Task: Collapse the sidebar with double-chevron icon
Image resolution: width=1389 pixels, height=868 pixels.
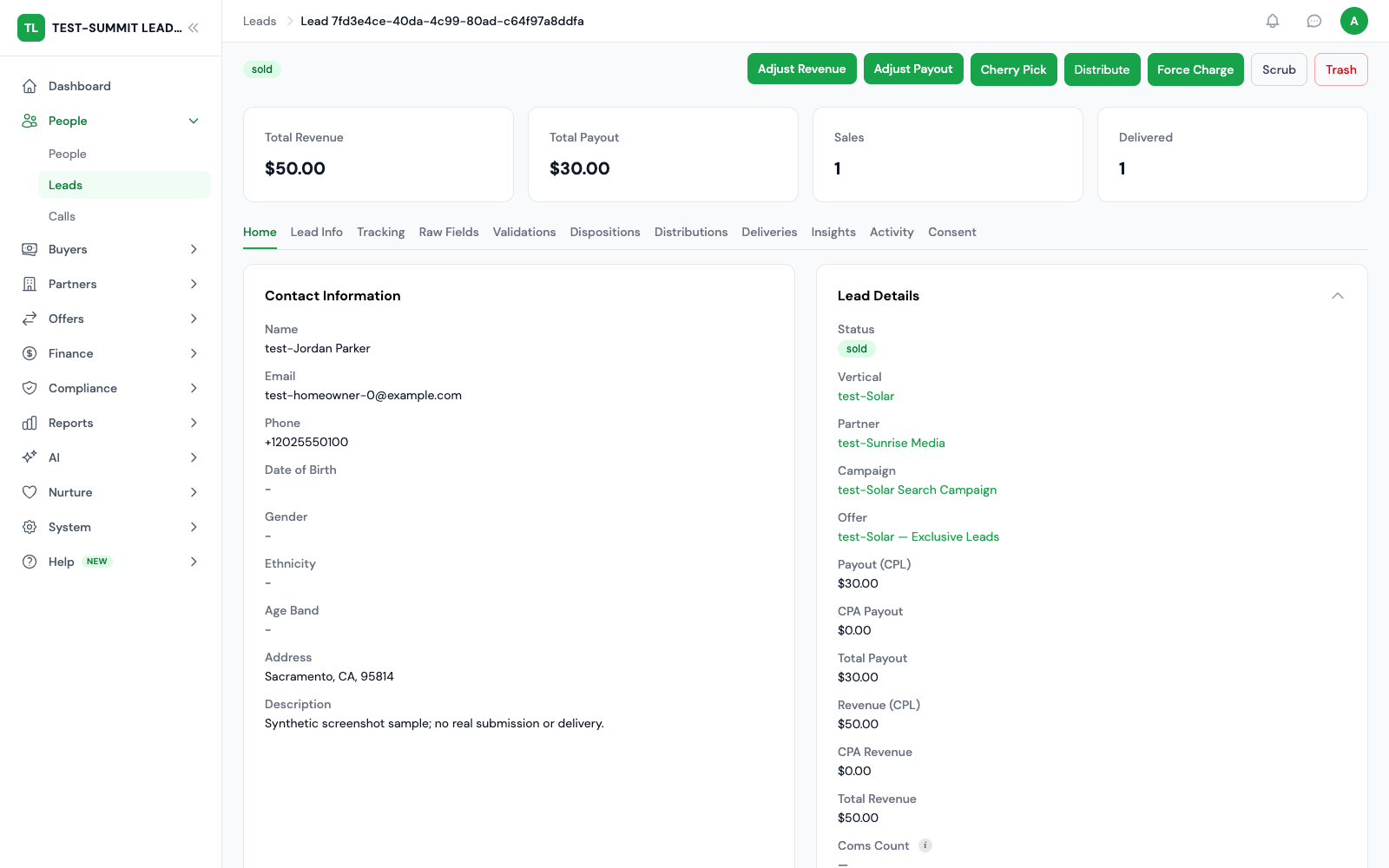Action: [x=194, y=28]
